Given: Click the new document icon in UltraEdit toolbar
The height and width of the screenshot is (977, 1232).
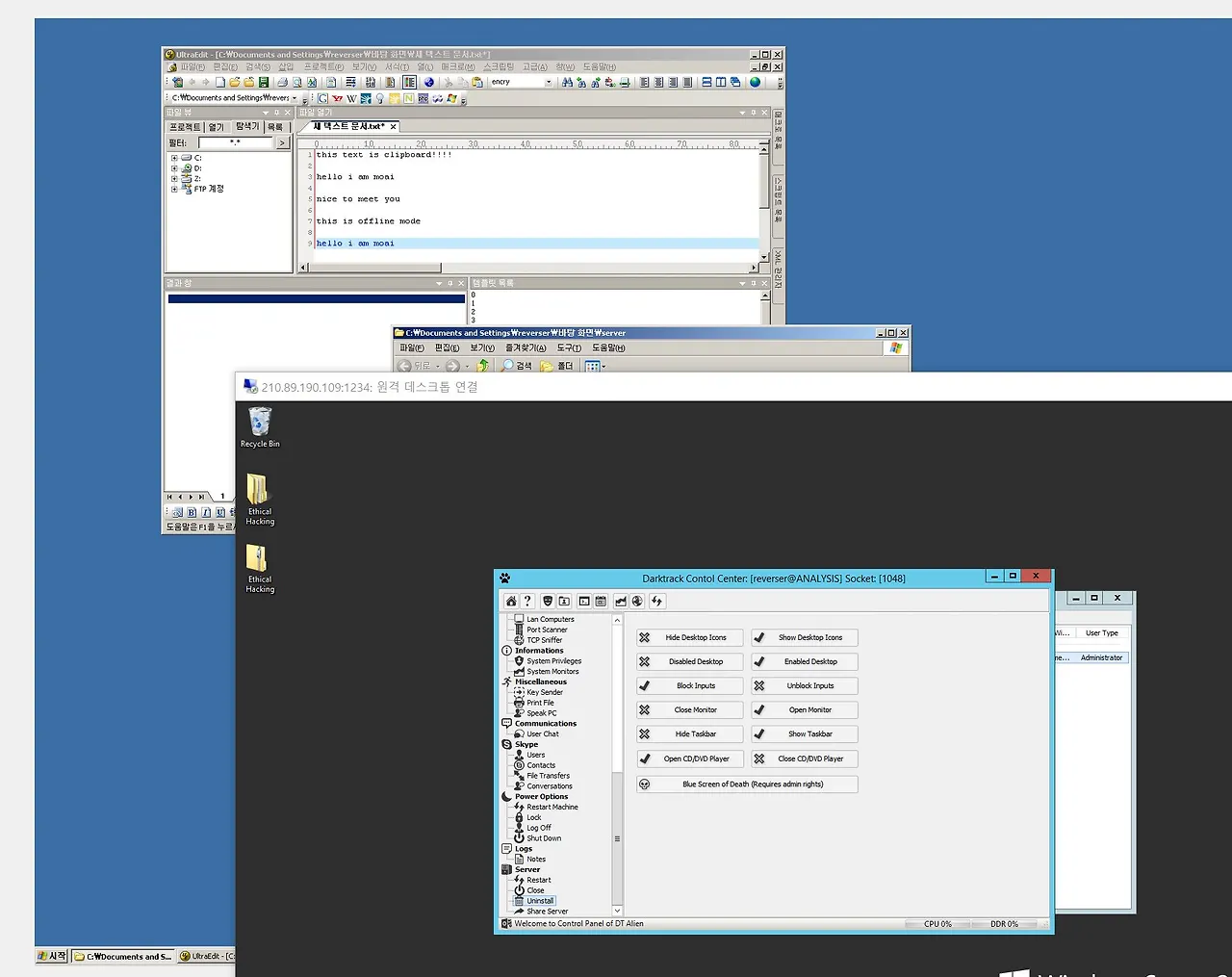Looking at the screenshot, I should click(x=220, y=83).
